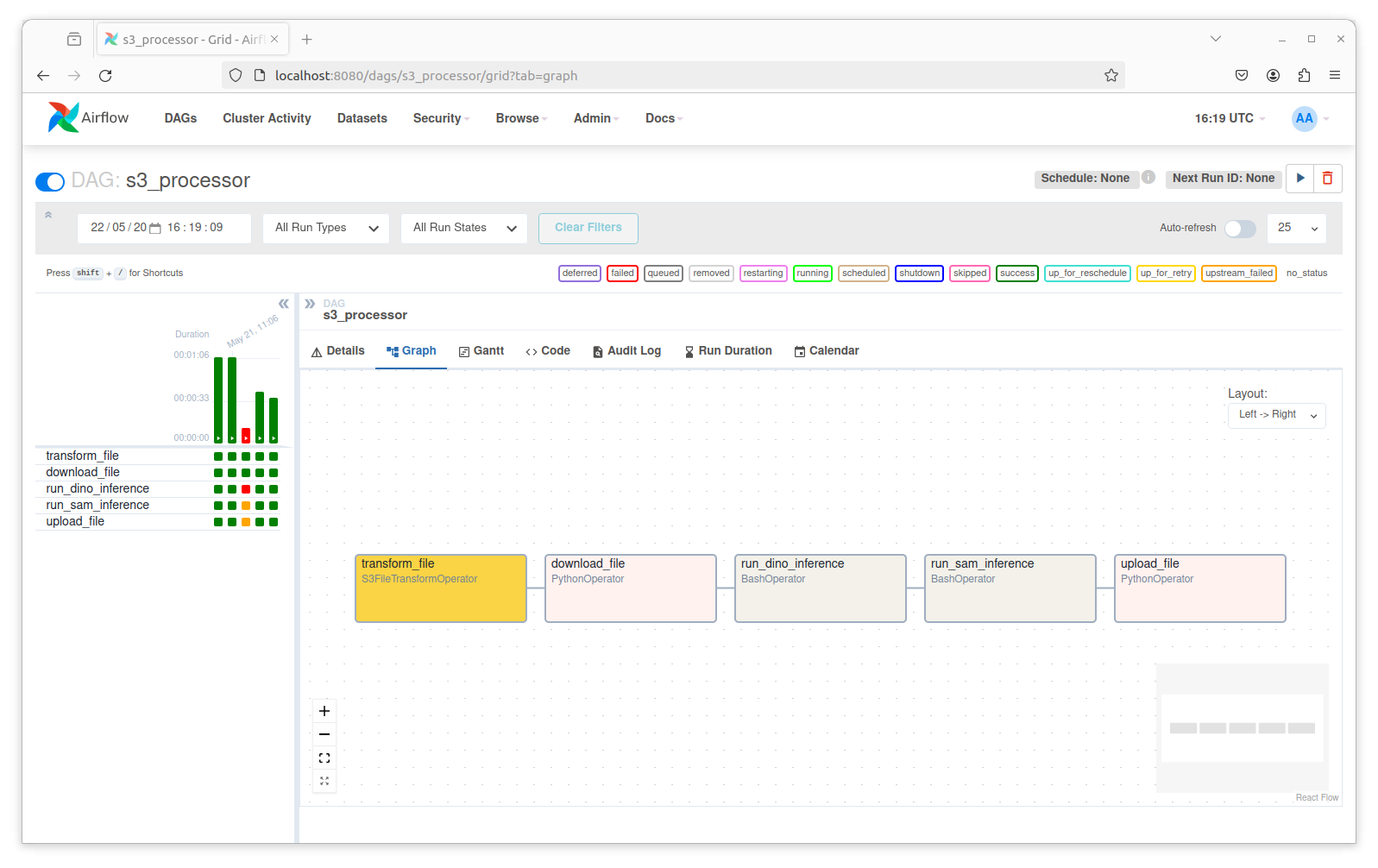Select the run_sam_inference graph node
Screen dimensions: 1378x868
click(x=1010, y=588)
